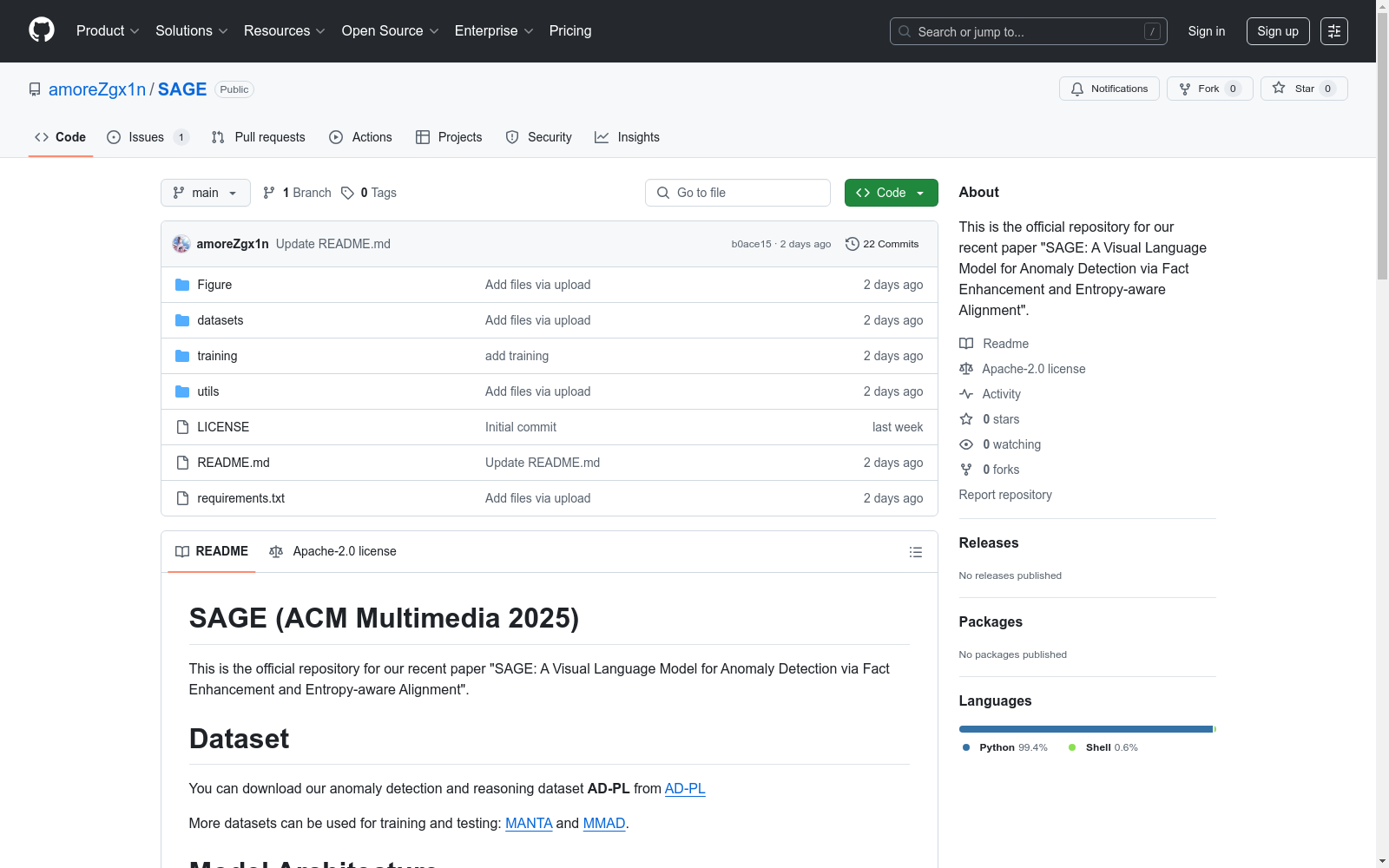Click the Python blue language dot
This screenshot has width=1389, height=868.
(966, 747)
